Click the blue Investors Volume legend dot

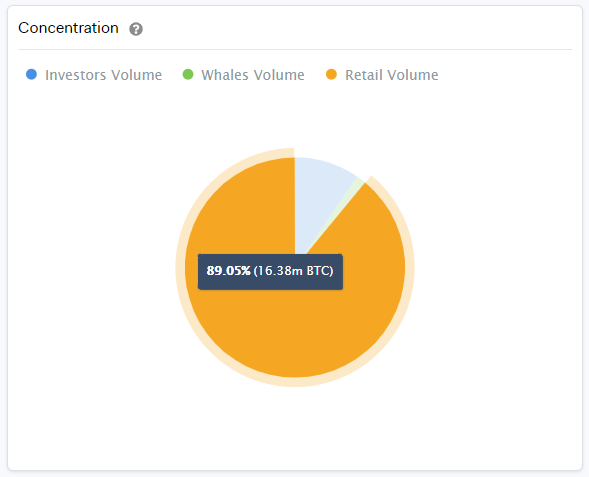pyautogui.click(x=32, y=74)
